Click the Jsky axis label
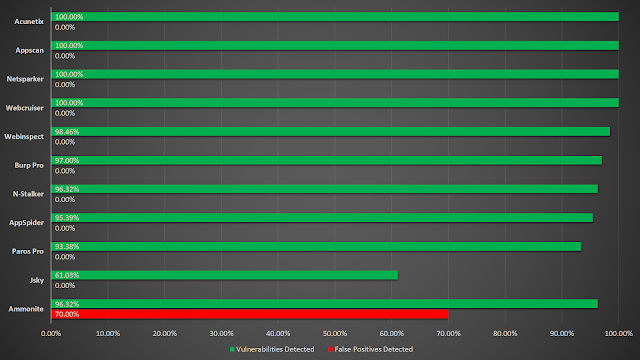This screenshot has height=360, width=640. (x=37, y=280)
